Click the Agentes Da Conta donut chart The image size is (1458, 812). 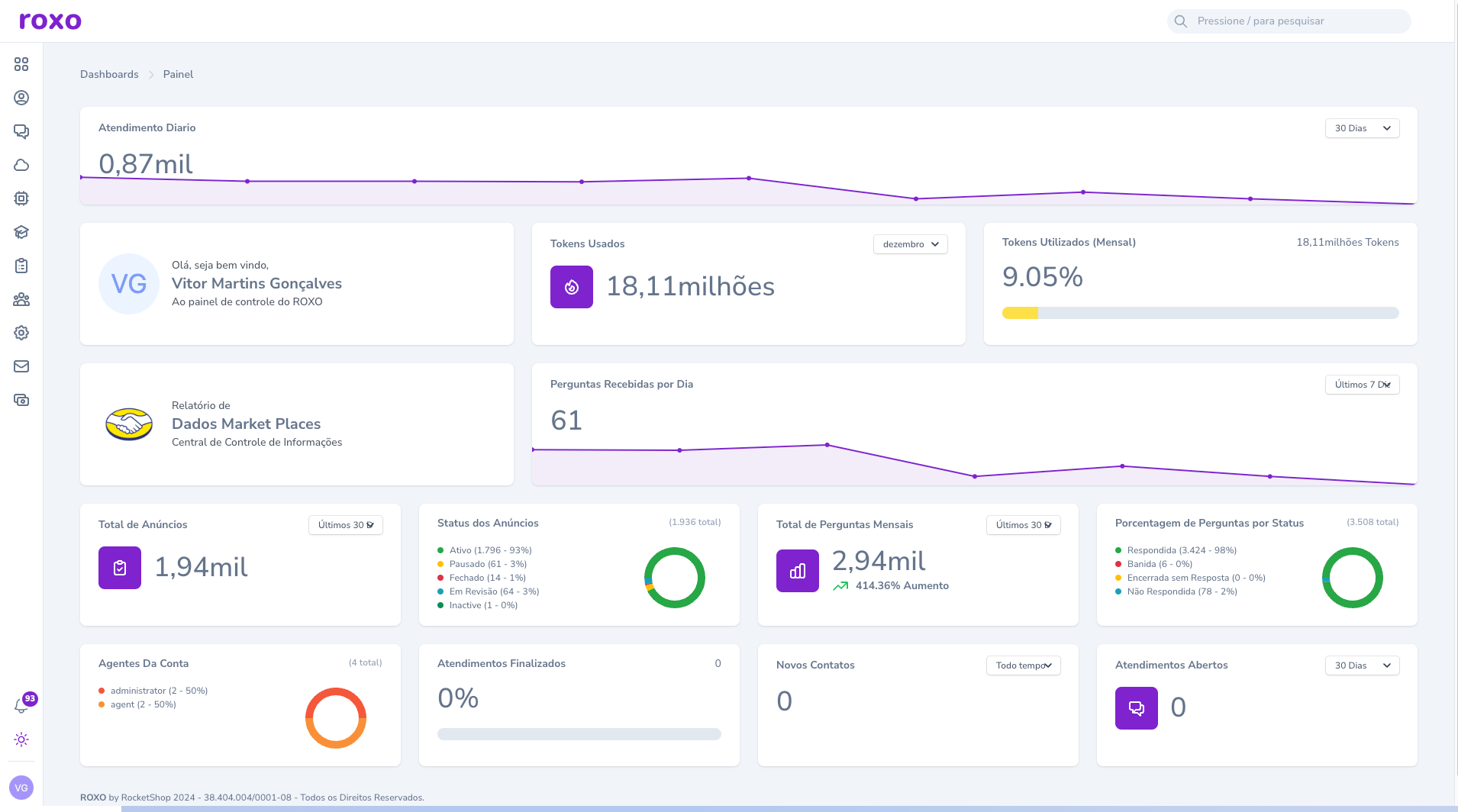(336, 718)
